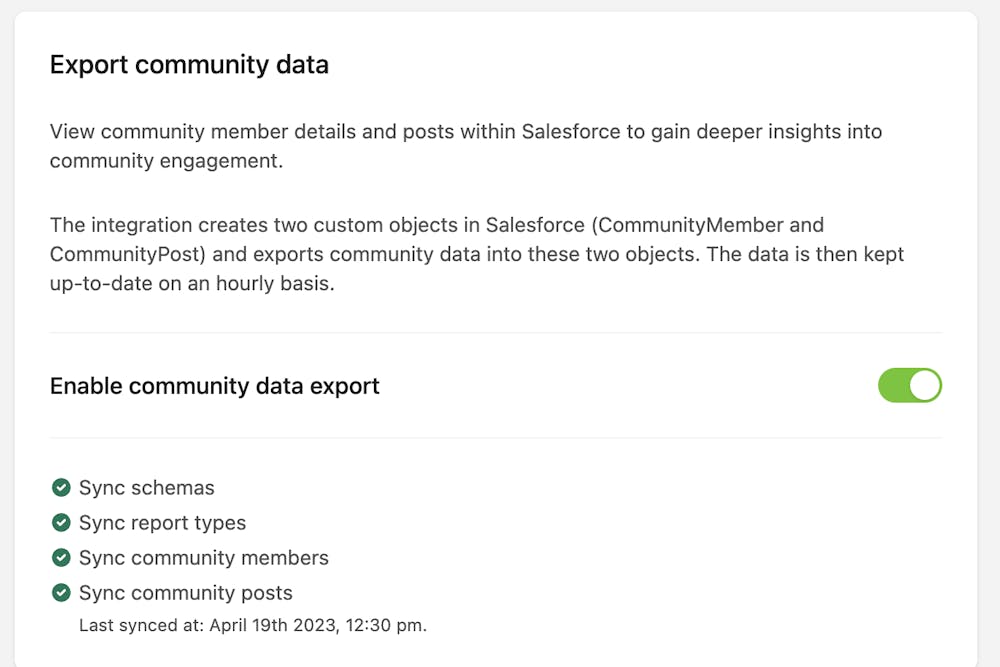Select the Sync schemas status item
This screenshot has height=667, width=1000.
pyautogui.click(x=133, y=488)
